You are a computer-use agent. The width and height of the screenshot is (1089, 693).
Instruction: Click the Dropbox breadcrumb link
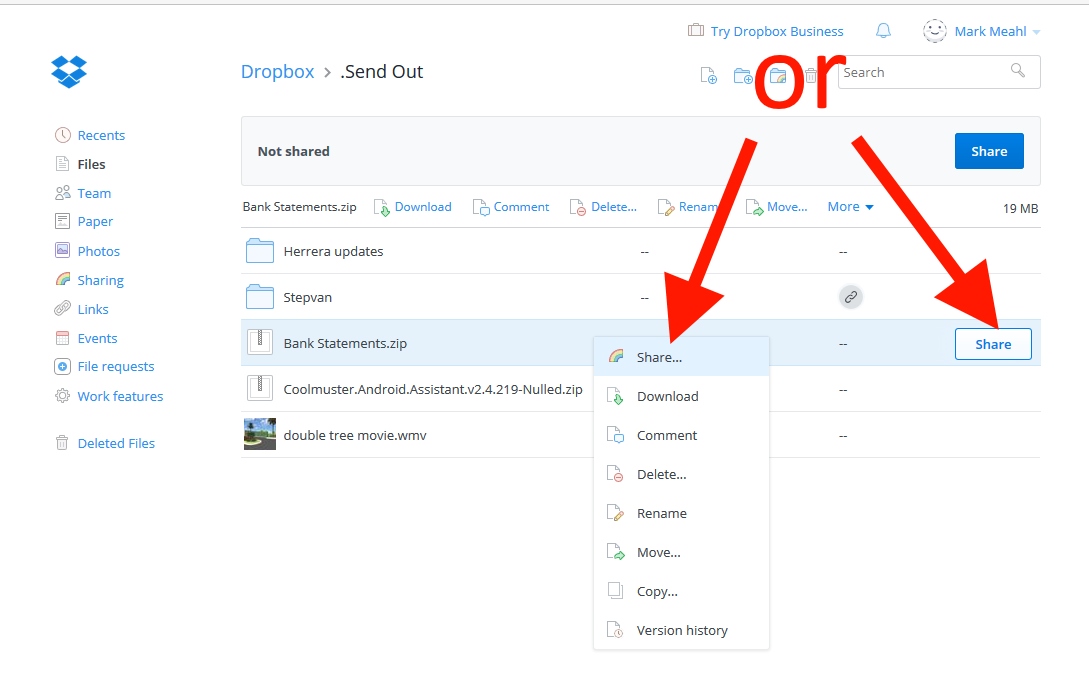click(x=277, y=72)
